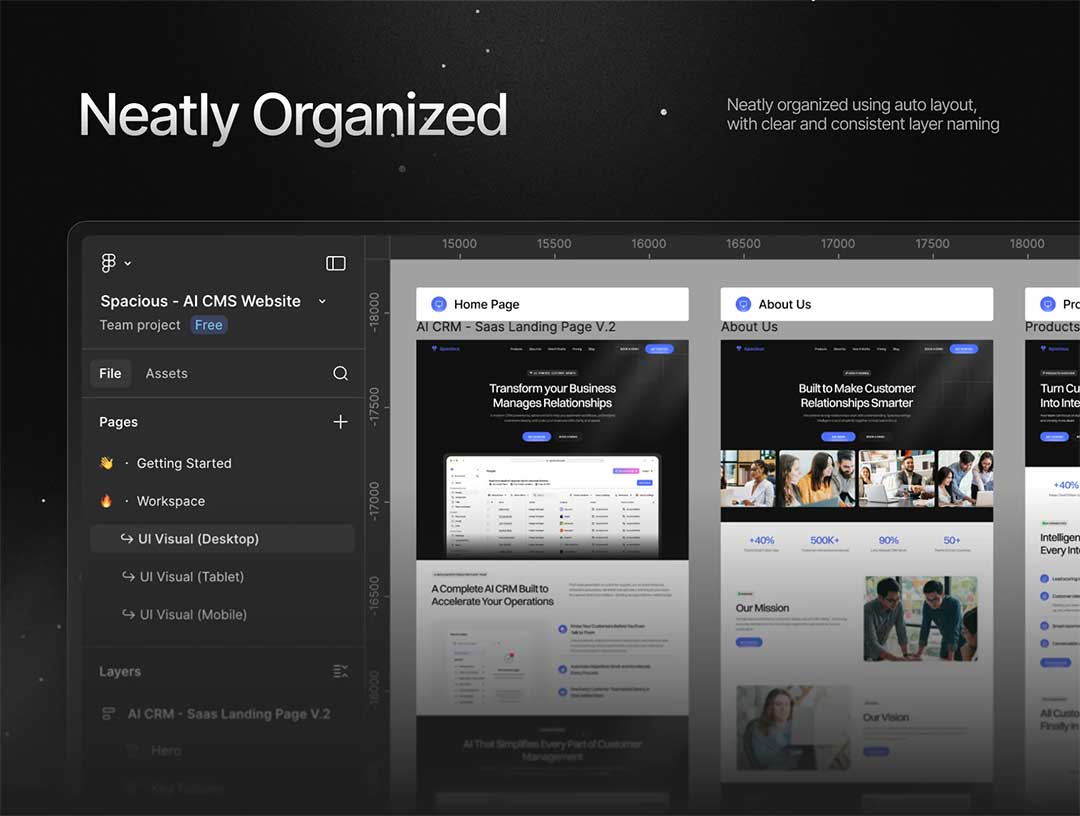Toggle the sidebar panel layout icon
Viewport: 1080px width, 816px height.
point(336,263)
